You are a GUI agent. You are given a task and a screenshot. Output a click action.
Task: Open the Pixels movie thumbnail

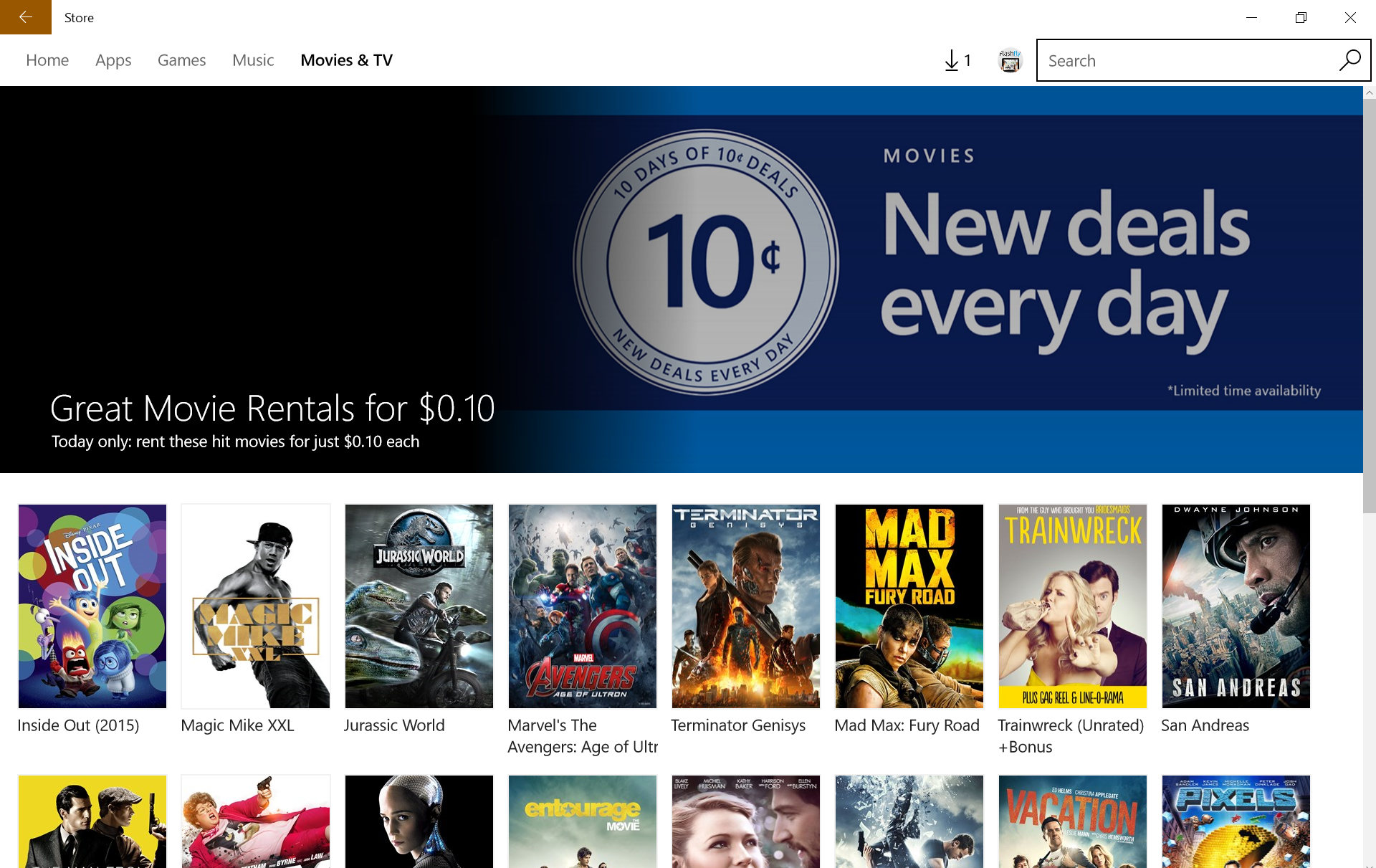pos(1236,821)
